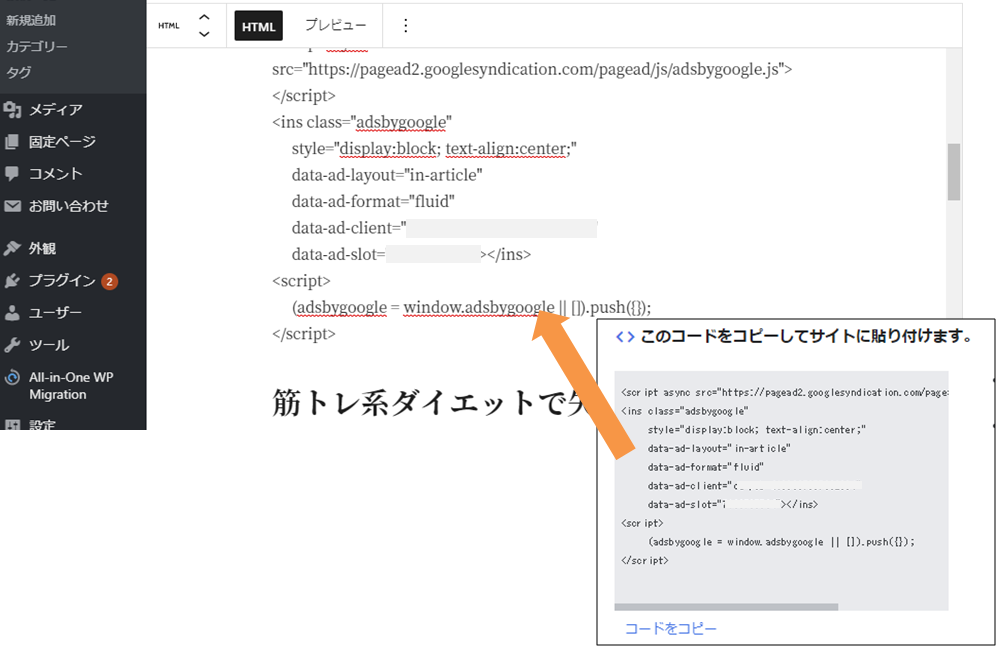Click the ユーザー person icon
1000x649 pixels.
[12, 313]
